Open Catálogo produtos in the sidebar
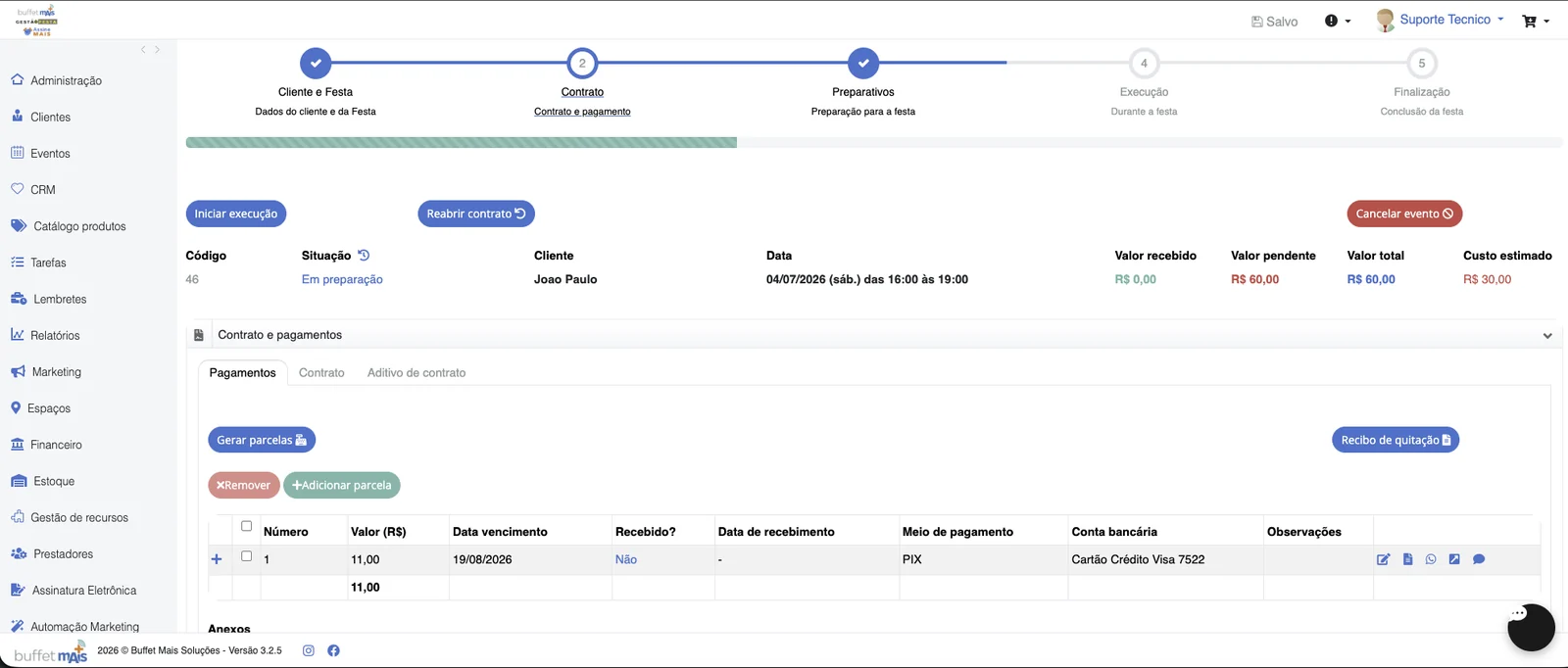The width and height of the screenshot is (1568, 668). click(79, 226)
